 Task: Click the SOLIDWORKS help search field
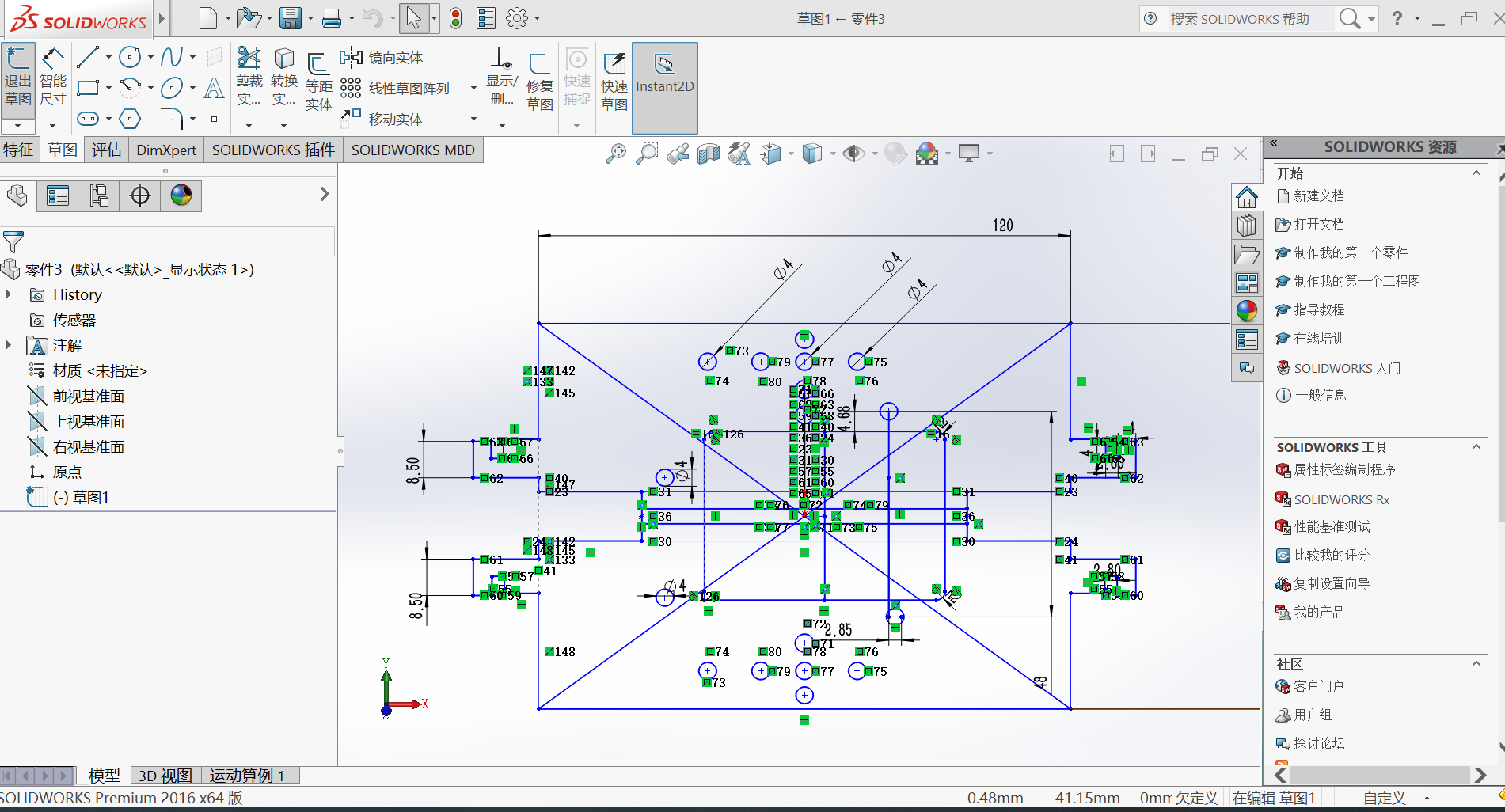pyautogui.click(x=1250, y=18)
